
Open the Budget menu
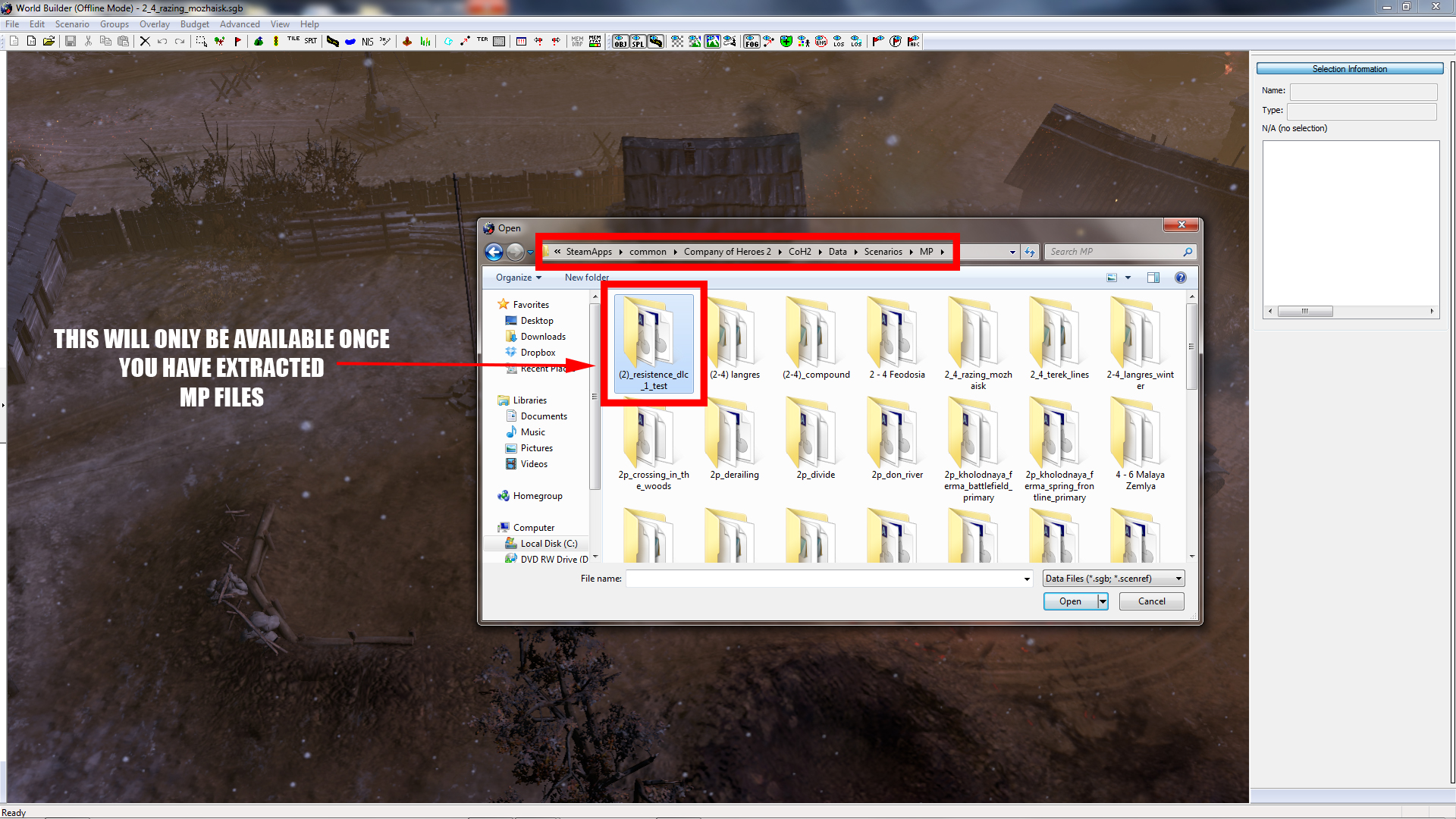point(195,24)
